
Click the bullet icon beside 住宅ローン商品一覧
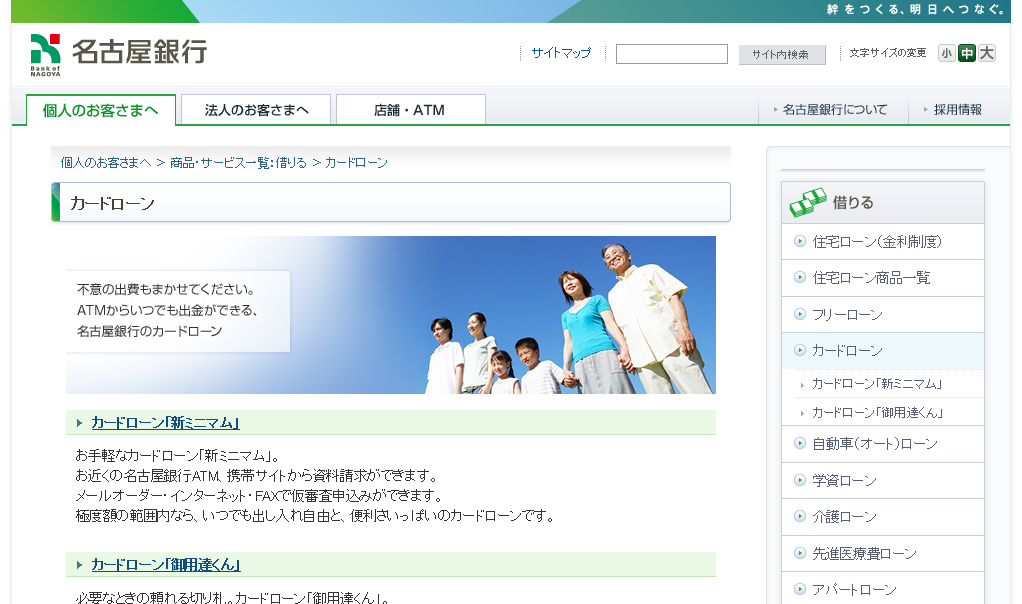coord(800,278)
